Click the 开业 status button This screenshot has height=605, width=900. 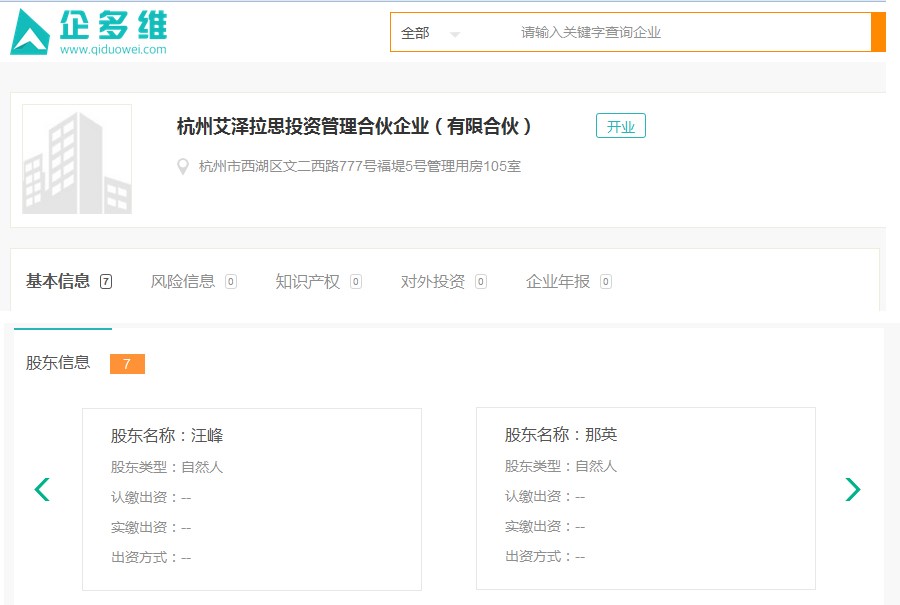[620, 126]
